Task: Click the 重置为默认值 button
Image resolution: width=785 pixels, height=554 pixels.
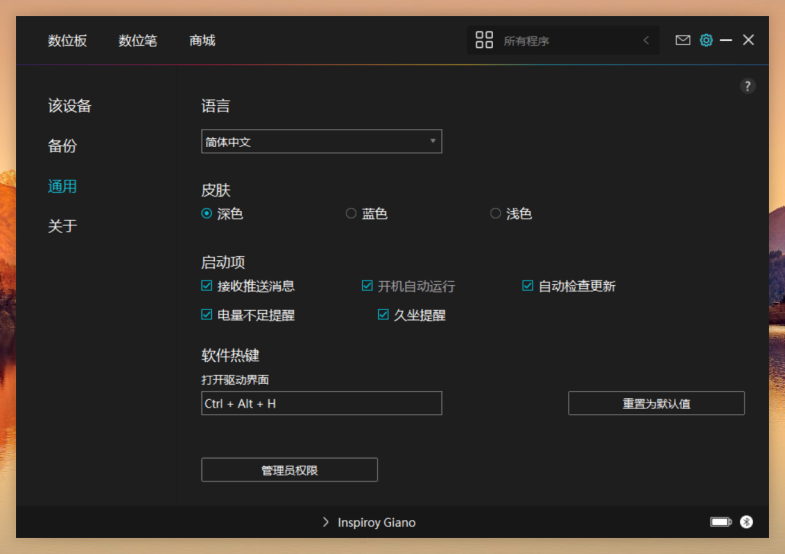Action: 656,403
